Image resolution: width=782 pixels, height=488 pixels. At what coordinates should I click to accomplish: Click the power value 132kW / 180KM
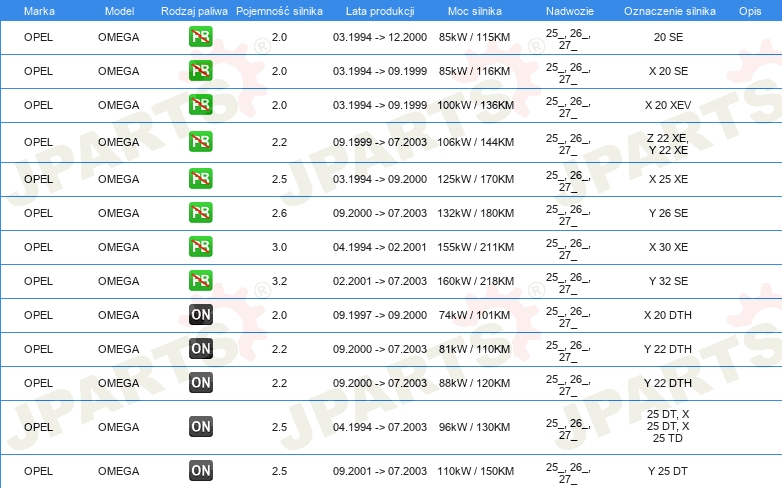pos(475,213)
